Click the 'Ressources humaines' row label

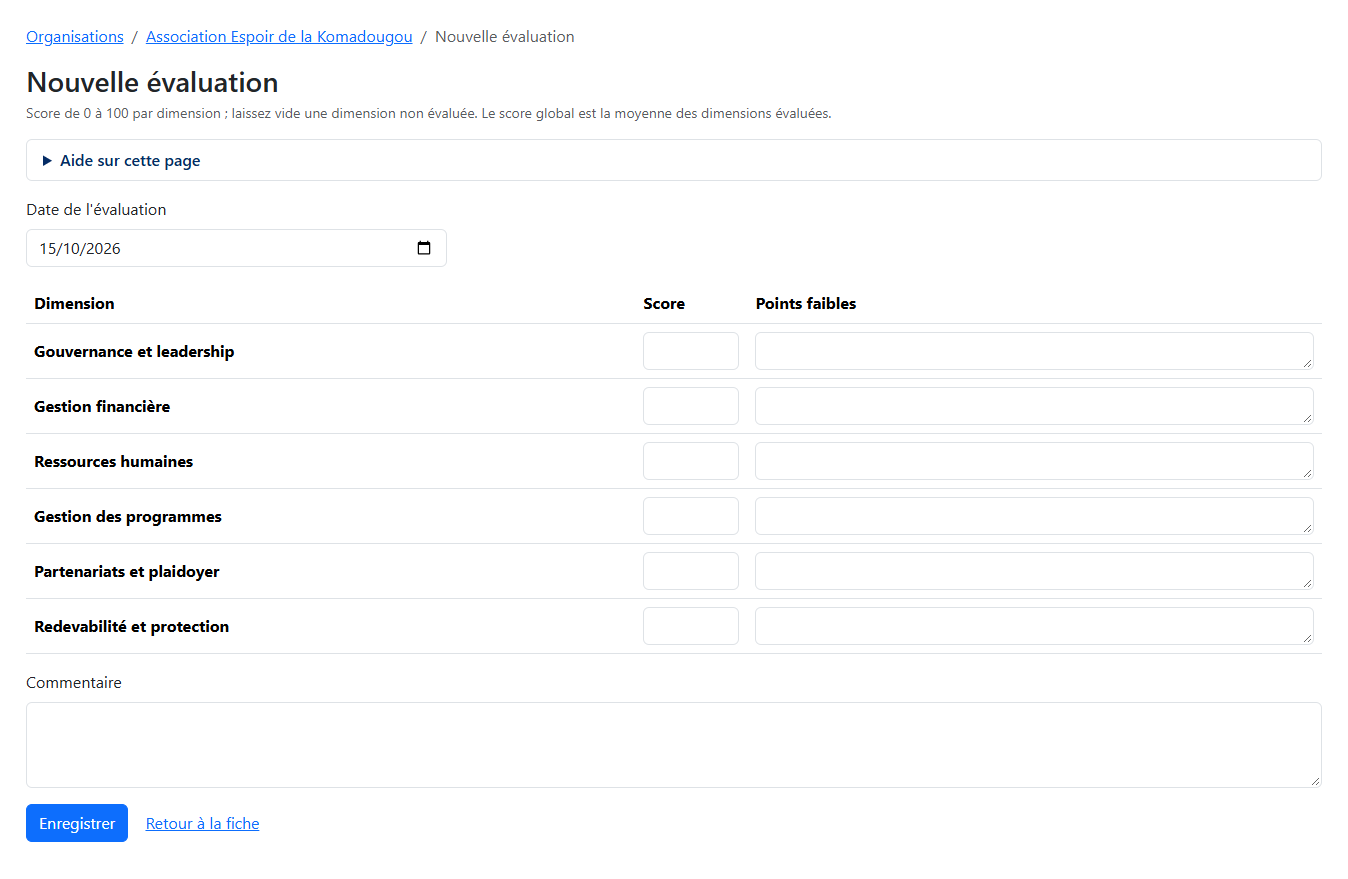click(113, 462)
